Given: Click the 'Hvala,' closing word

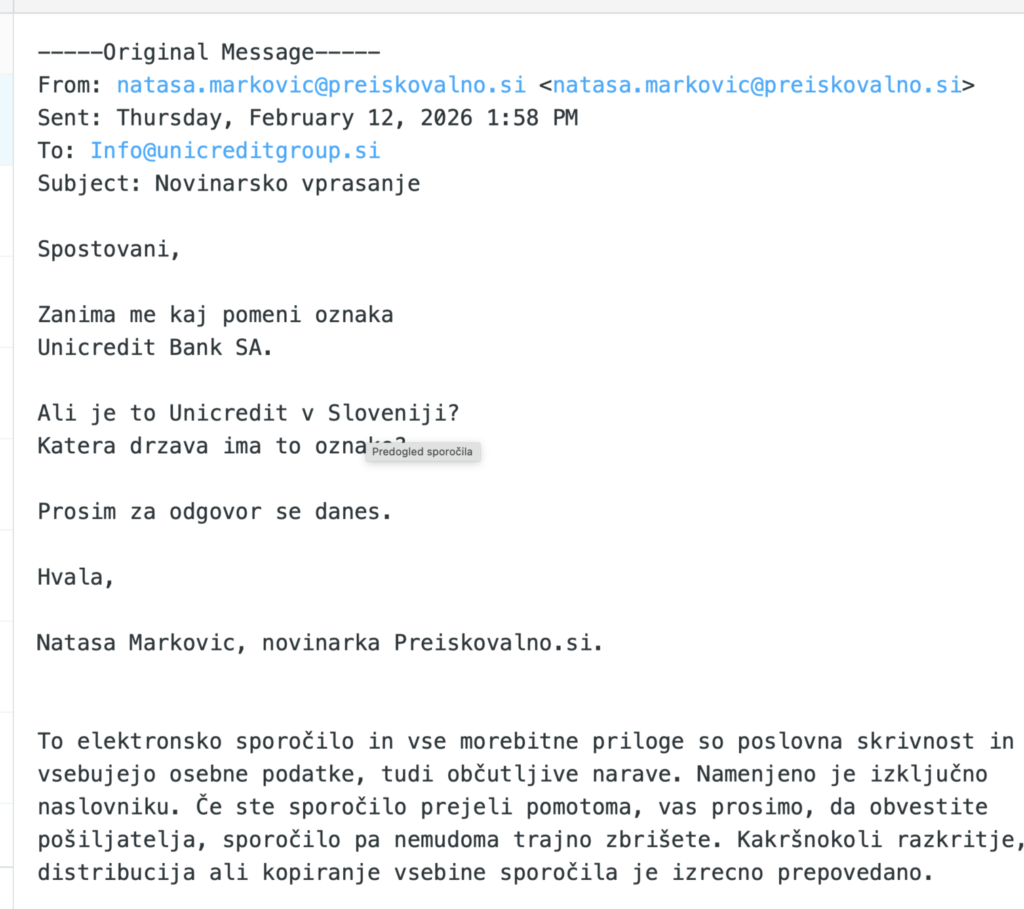Looking at the screenshot, I should (76, 577).
